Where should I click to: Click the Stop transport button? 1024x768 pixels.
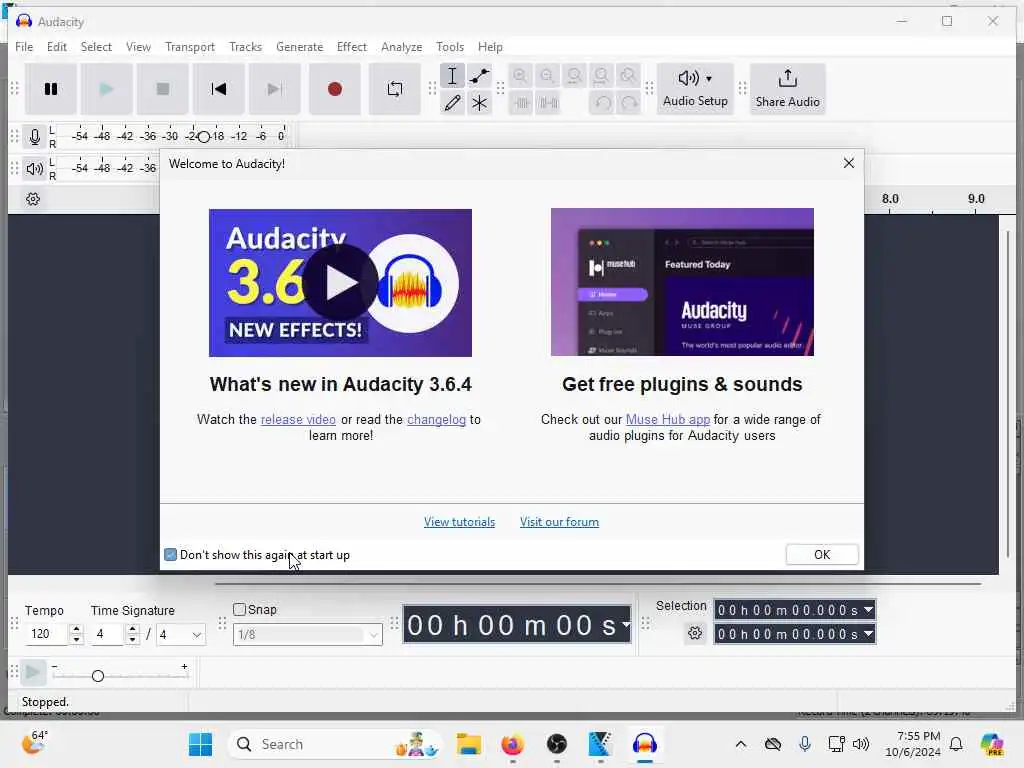pos(163,89)
